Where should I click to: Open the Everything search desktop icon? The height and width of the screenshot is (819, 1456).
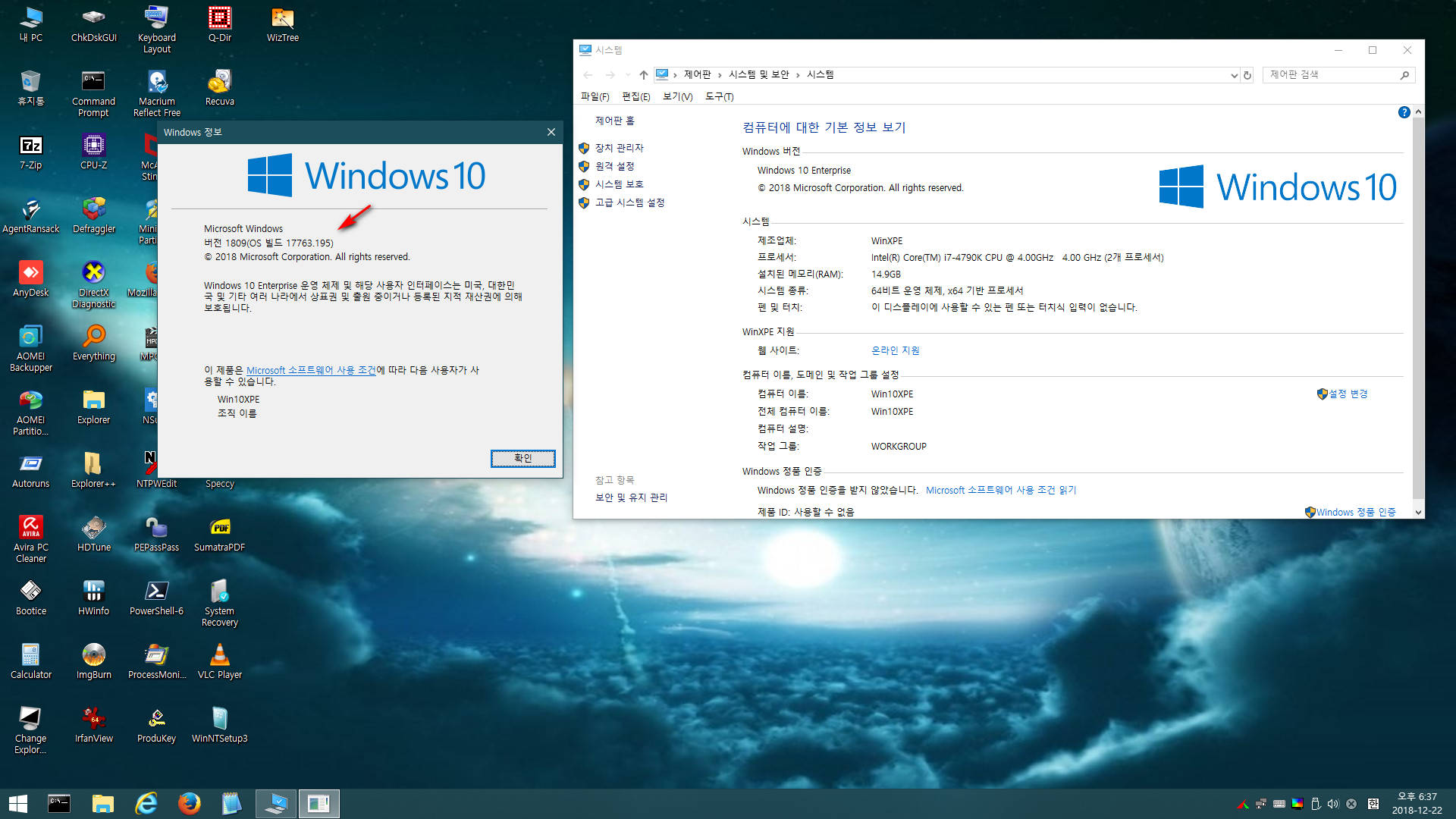click(93, 343)
